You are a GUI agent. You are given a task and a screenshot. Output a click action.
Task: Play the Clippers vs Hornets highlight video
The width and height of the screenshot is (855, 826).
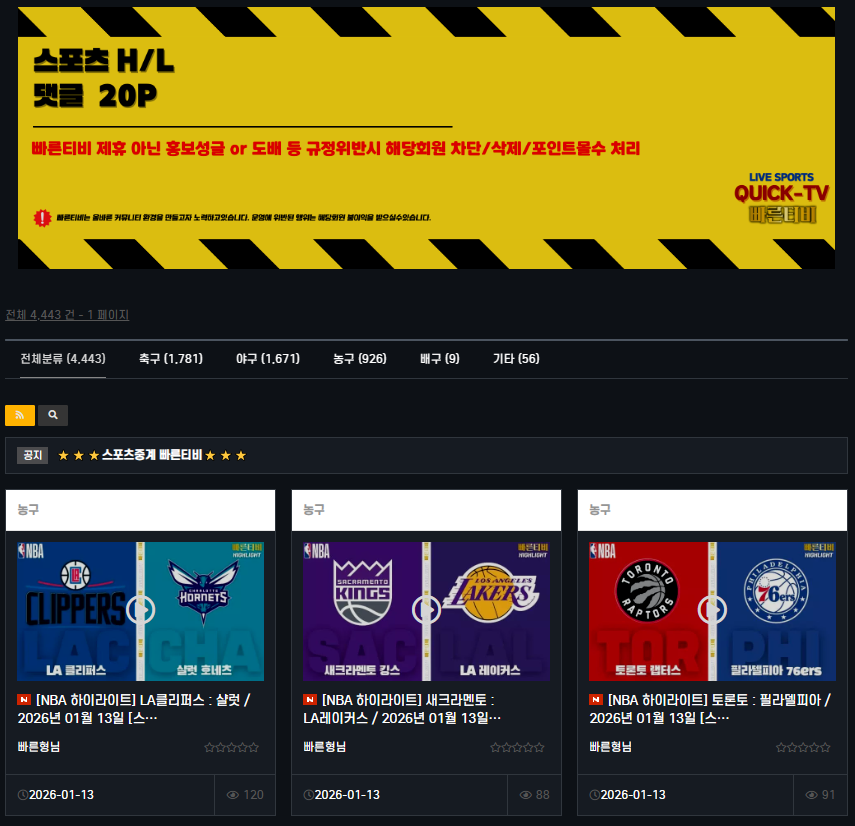click(x=140, y=610)
